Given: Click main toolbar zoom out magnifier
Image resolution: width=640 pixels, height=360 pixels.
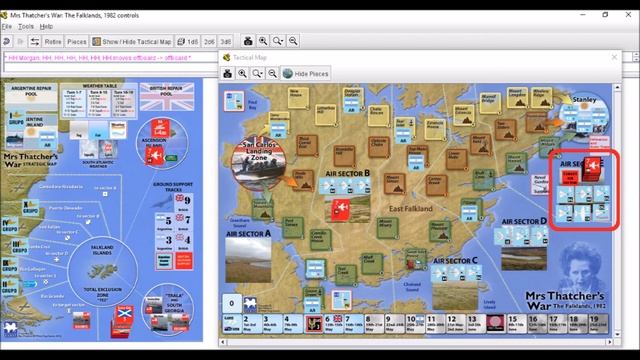Looking at the screenshot, I should (293, 41).
